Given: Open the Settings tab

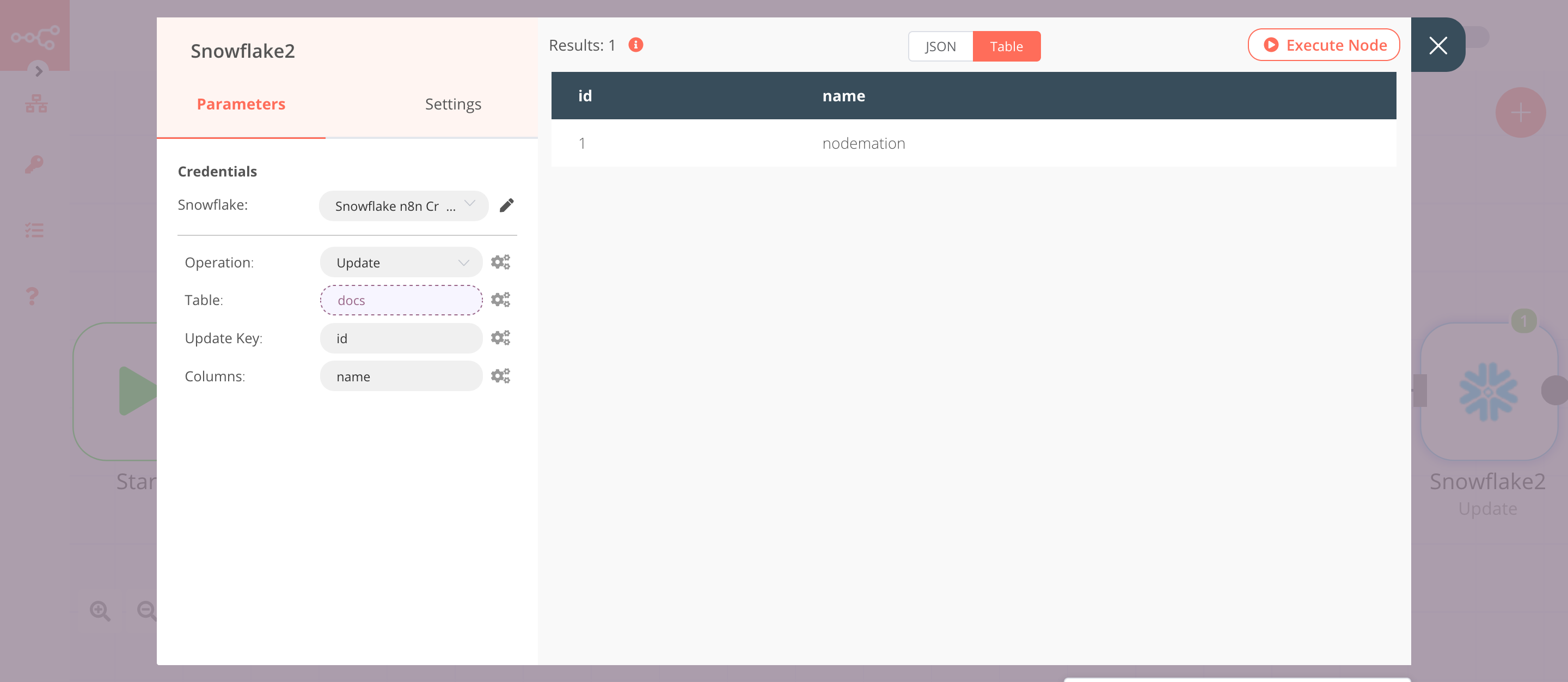Looking at the screenshot, I should click(452, 103).
